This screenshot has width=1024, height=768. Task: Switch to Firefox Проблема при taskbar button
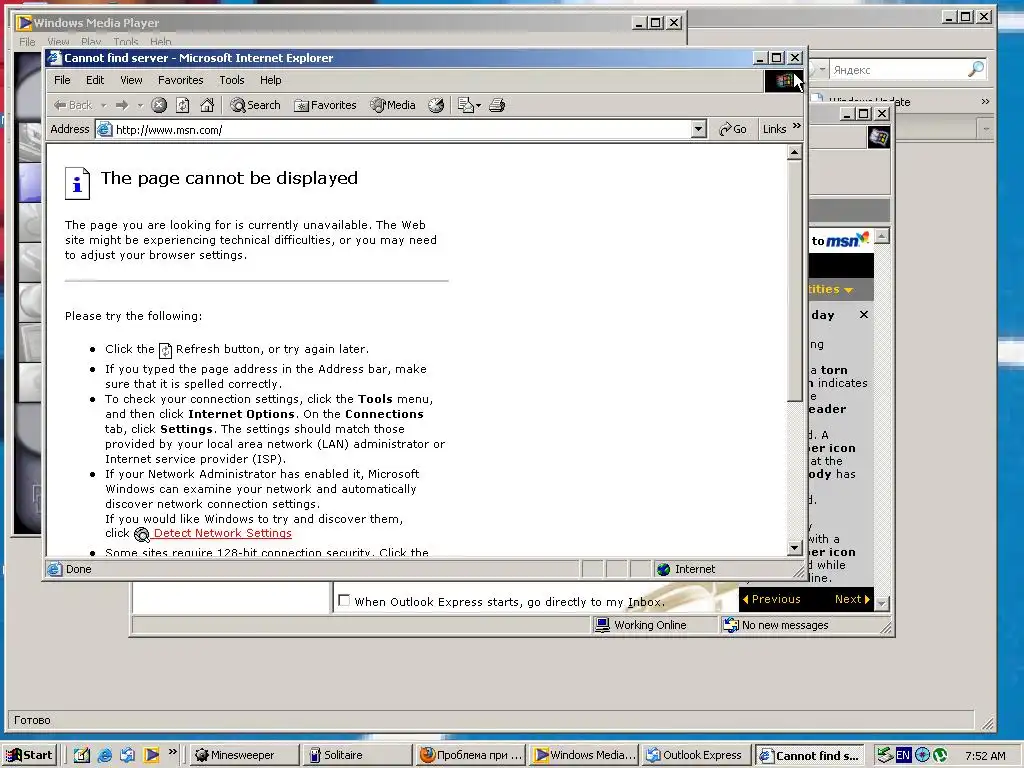tap(470, 755)
